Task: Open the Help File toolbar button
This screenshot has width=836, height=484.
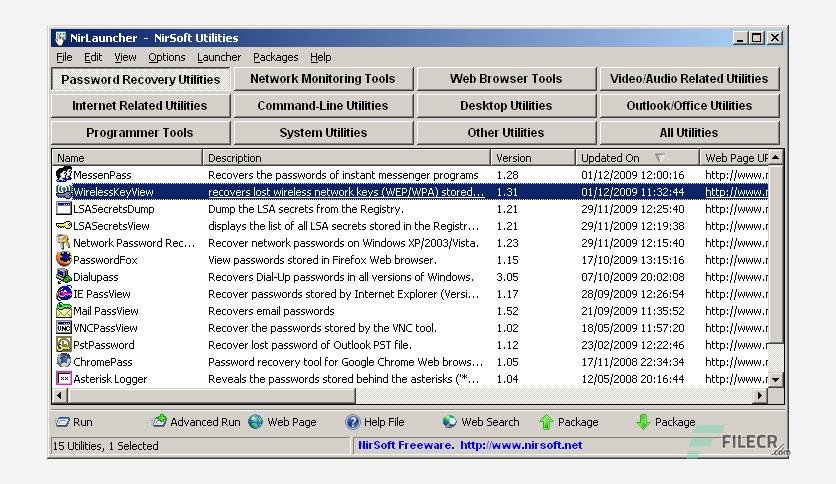Action: click(x=375, y=422)
